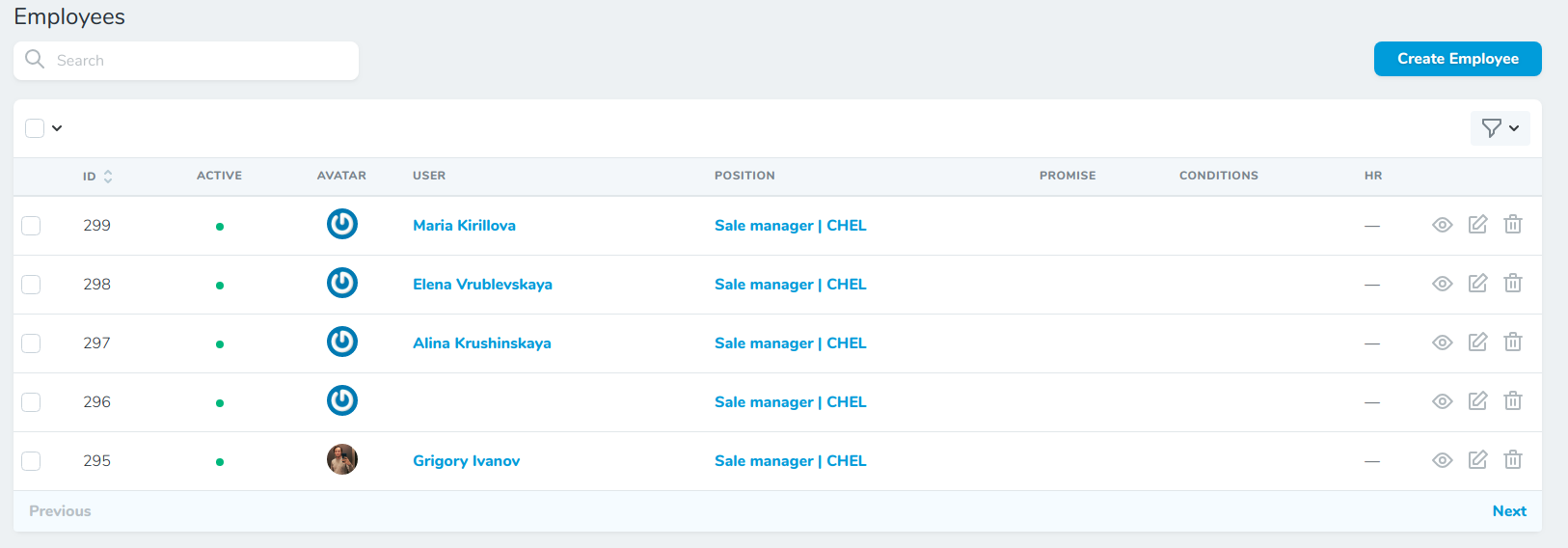
Task: Click edit icon for Alina Krushinskaya
Action: click(1477, 342)
